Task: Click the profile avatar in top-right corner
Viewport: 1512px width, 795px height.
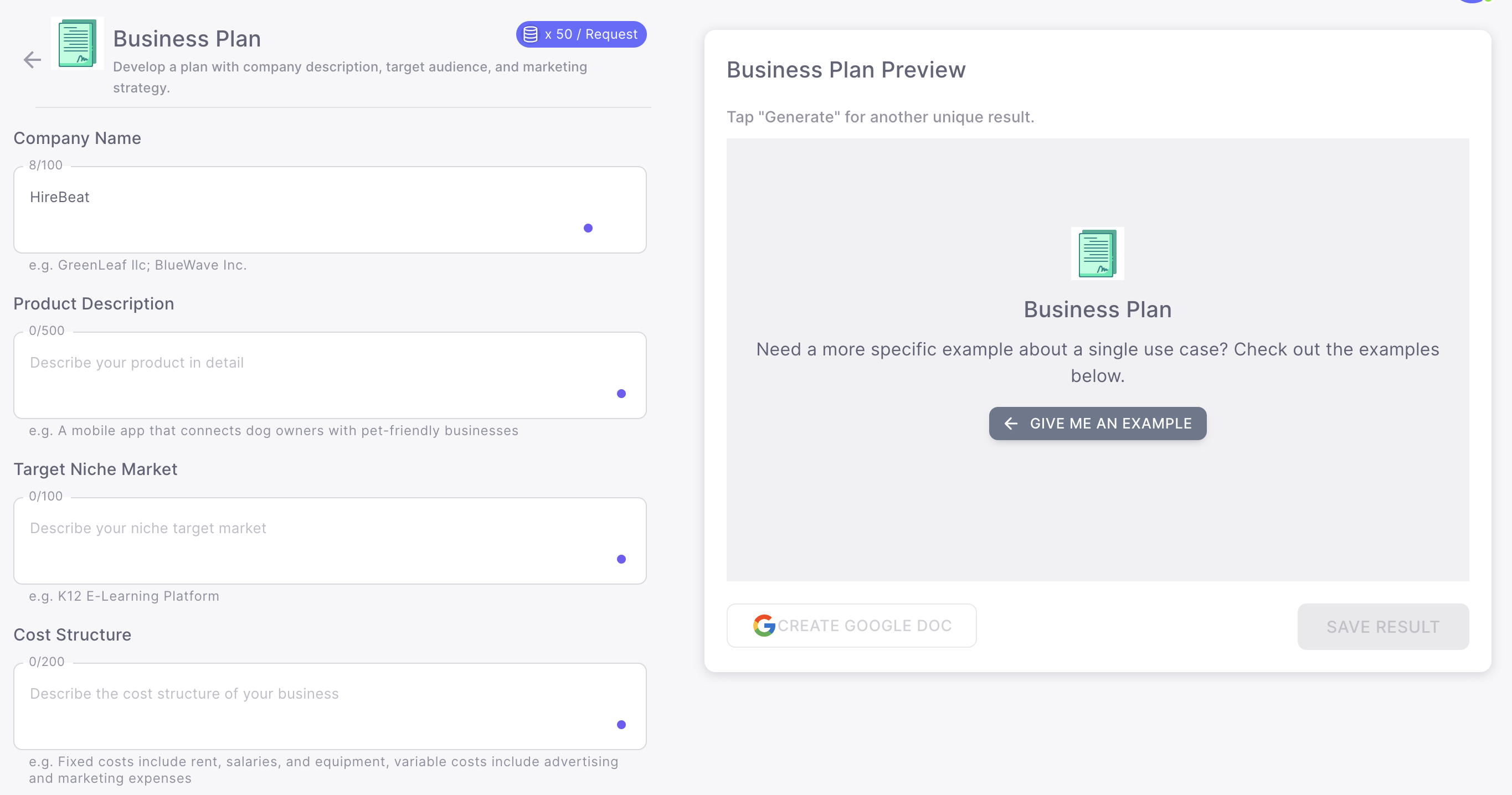Action: pyautogui.click(x=1473, y=2)
